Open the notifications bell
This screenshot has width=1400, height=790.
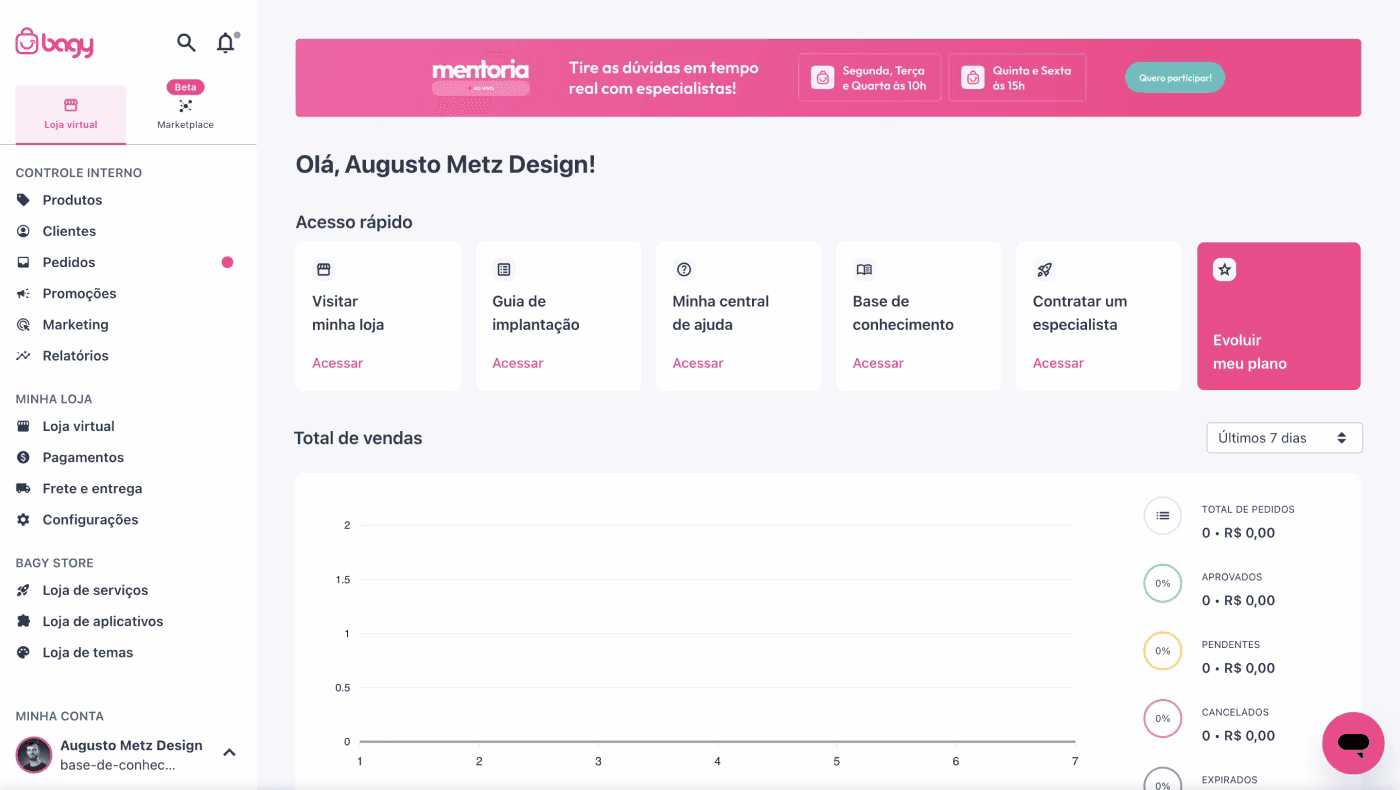pyautogui.click(x=226, y=42)
